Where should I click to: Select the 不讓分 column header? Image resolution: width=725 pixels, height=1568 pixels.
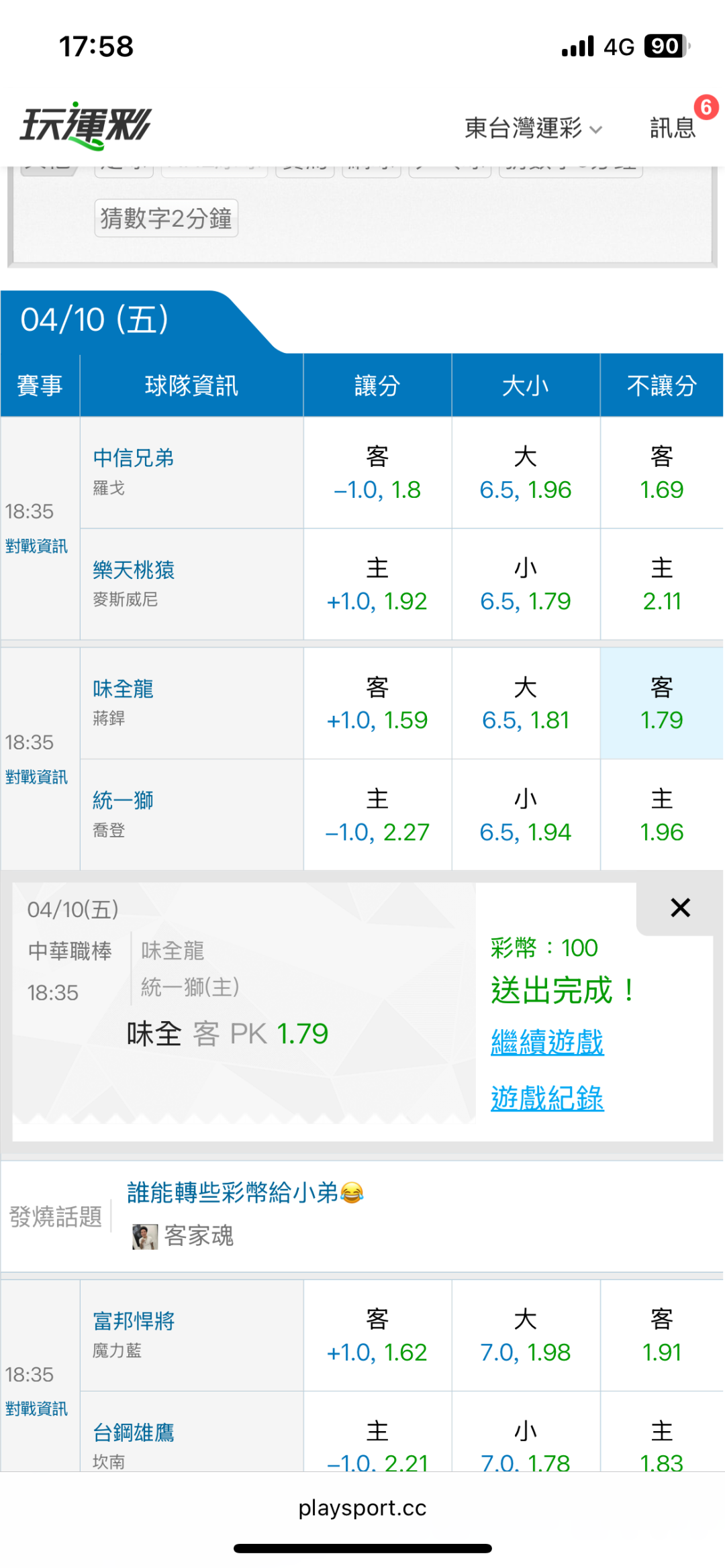(661, 386)
